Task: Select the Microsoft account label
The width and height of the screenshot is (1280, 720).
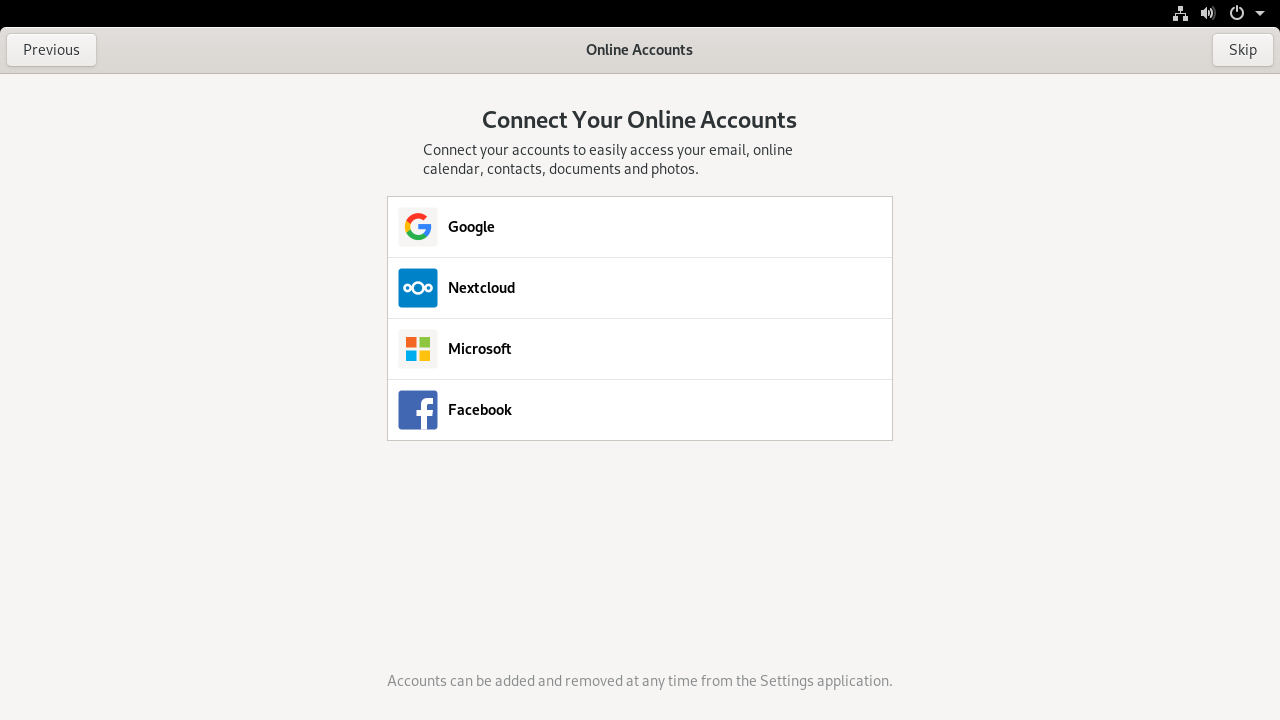Action: (480, 349)
